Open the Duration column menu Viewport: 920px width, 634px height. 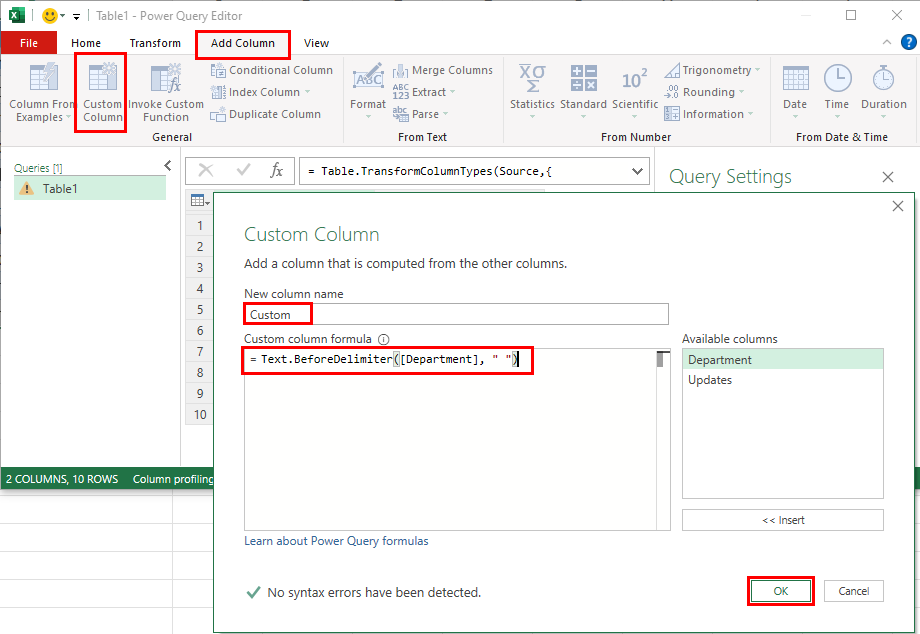(x=884, y=91)
